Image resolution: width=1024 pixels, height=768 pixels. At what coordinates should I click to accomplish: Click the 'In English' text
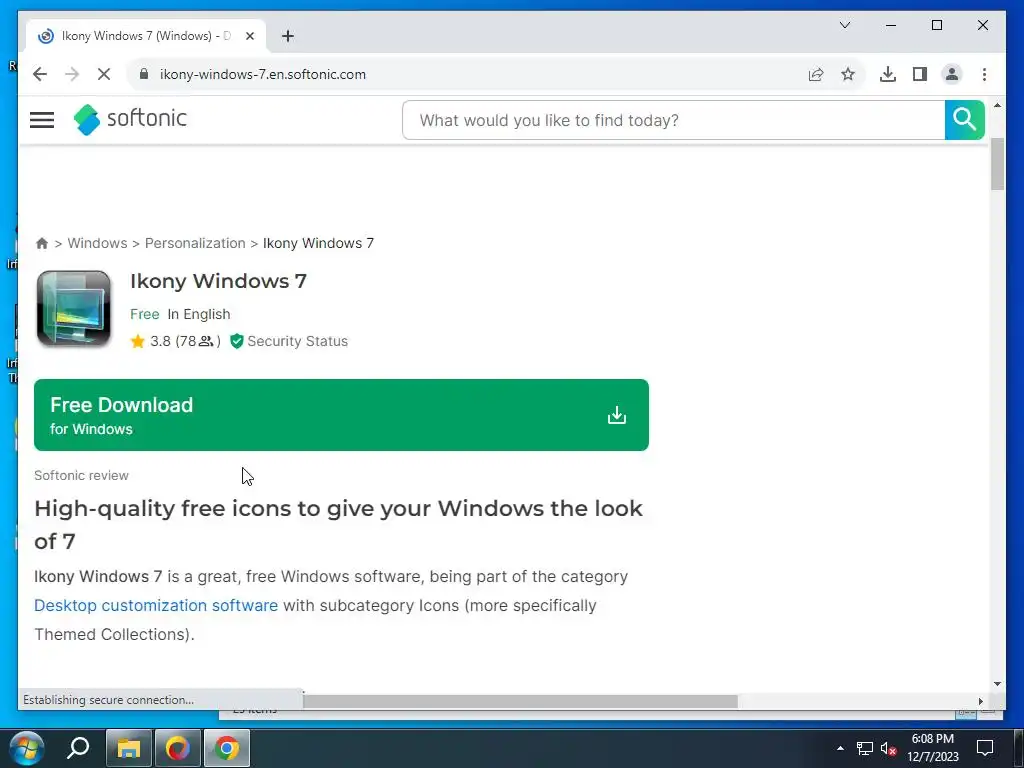199,314
